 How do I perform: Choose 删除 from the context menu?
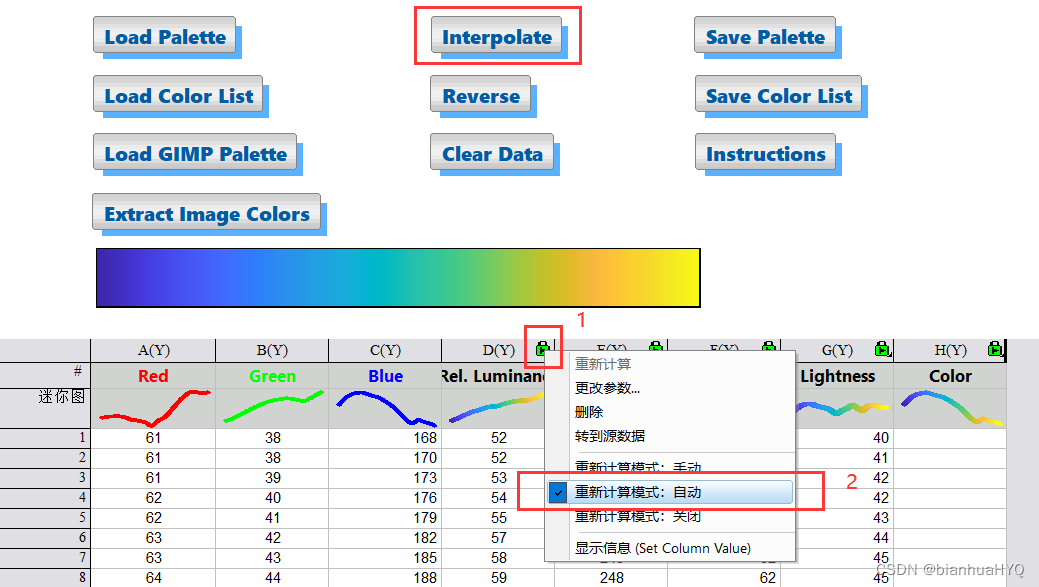coord(589,412)
